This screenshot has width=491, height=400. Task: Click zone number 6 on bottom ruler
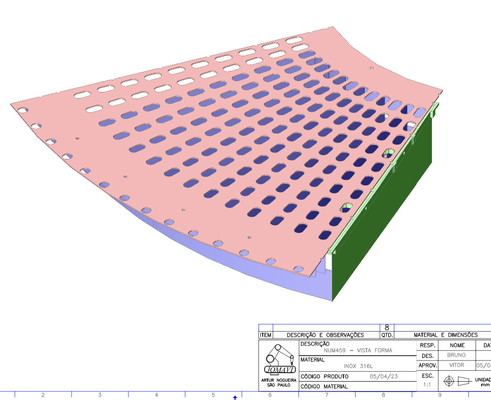[x=270, y=395]
